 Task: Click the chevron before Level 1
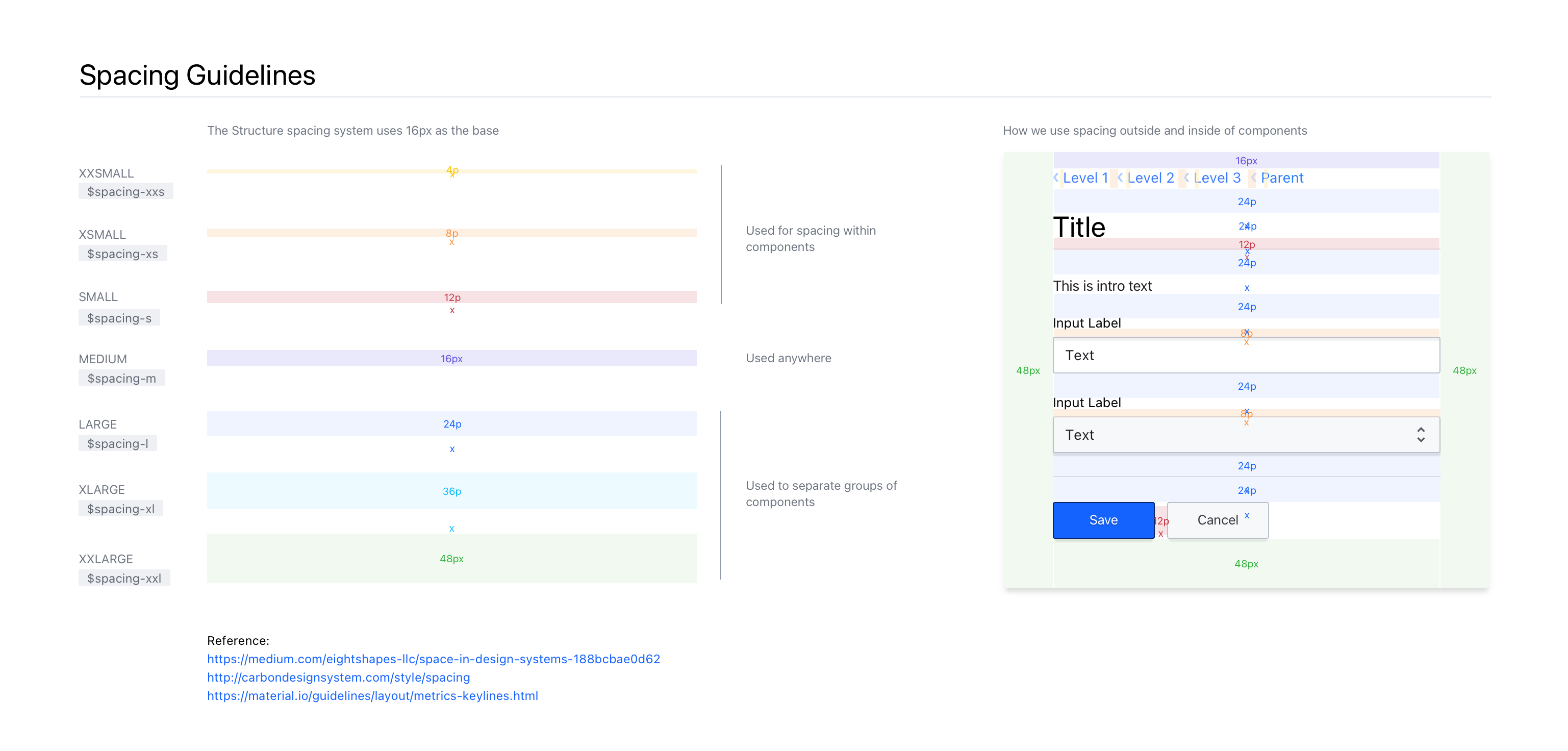tap(1056, 177)
